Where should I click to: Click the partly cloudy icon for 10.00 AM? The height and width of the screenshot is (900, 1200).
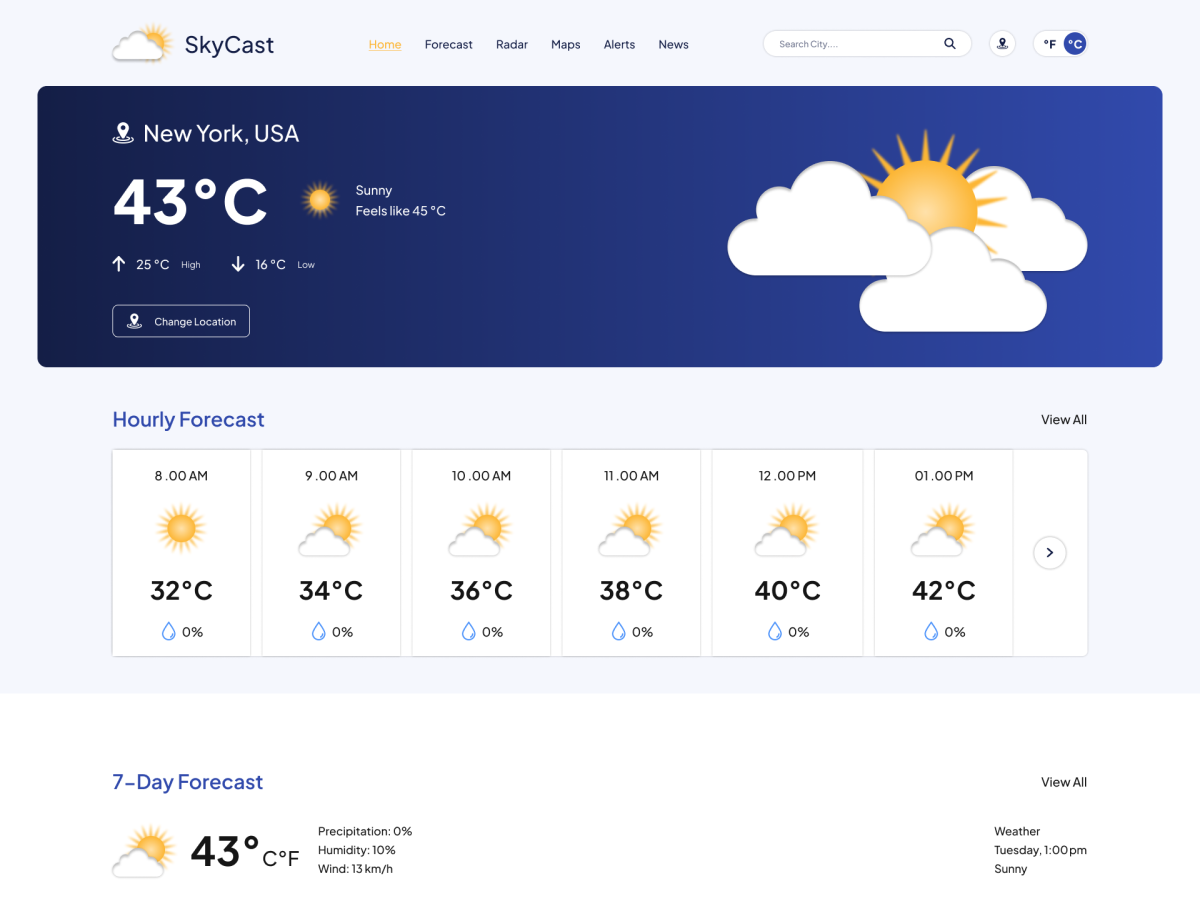pos(479,530)
